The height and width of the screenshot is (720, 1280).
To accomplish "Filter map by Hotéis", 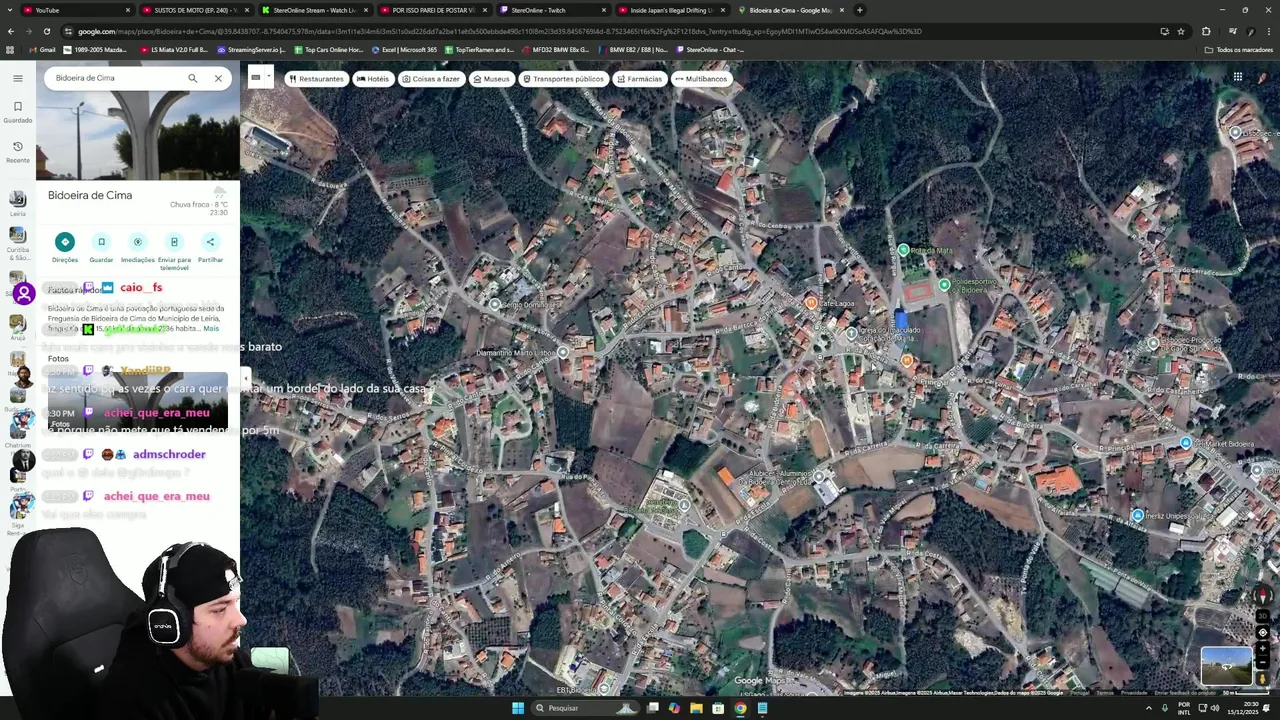I will pyautogui.click(x=373, y=79).
